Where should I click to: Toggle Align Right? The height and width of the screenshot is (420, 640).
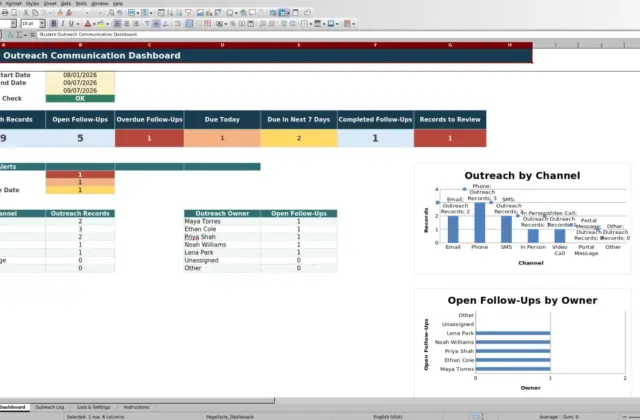tap(136, 24)
